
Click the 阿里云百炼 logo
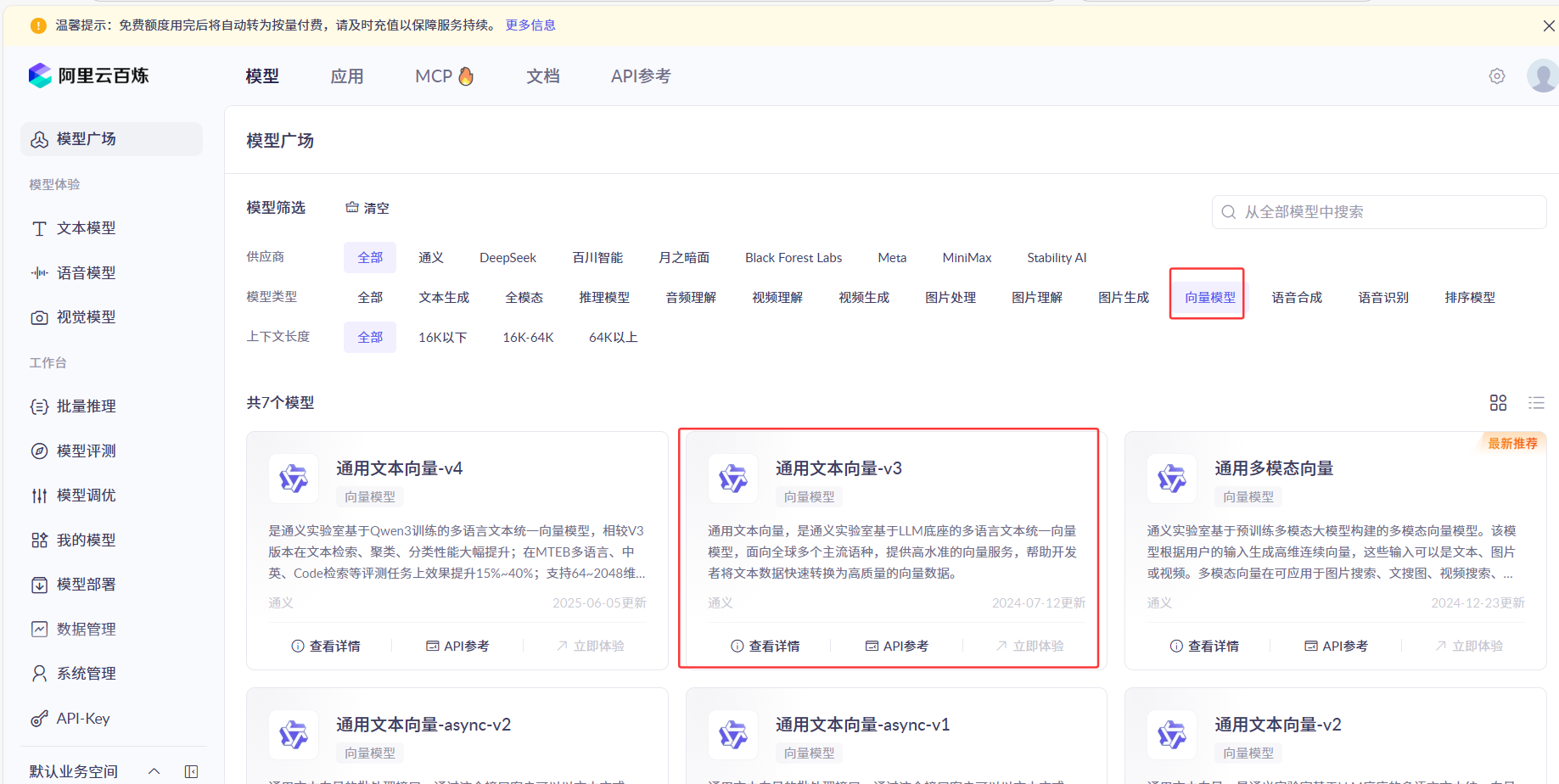[88, 76]
